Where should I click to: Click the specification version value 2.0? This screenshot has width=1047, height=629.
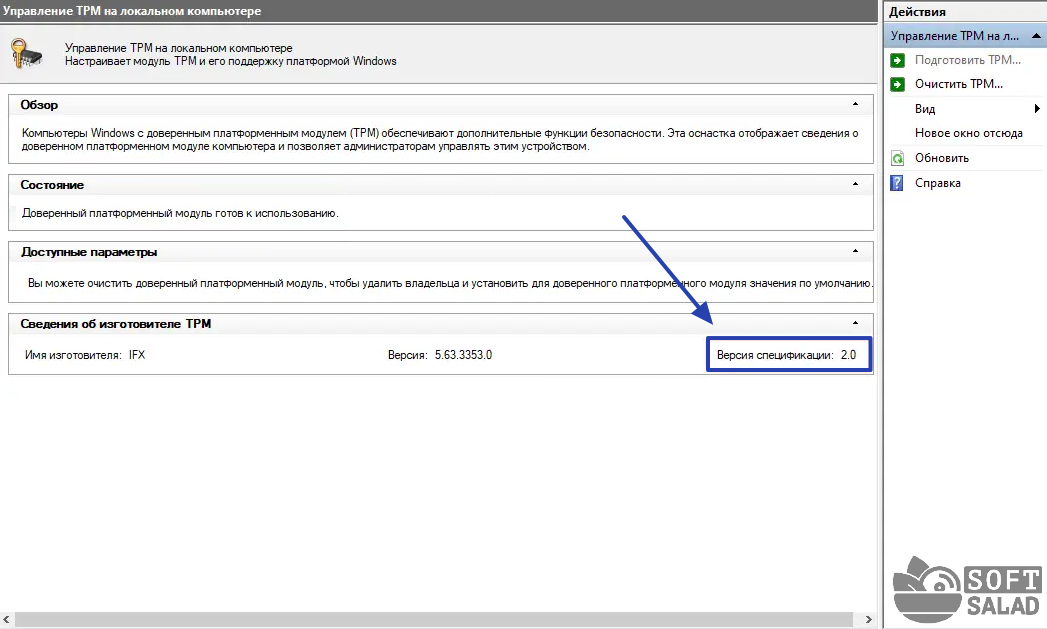pos(848,355)
